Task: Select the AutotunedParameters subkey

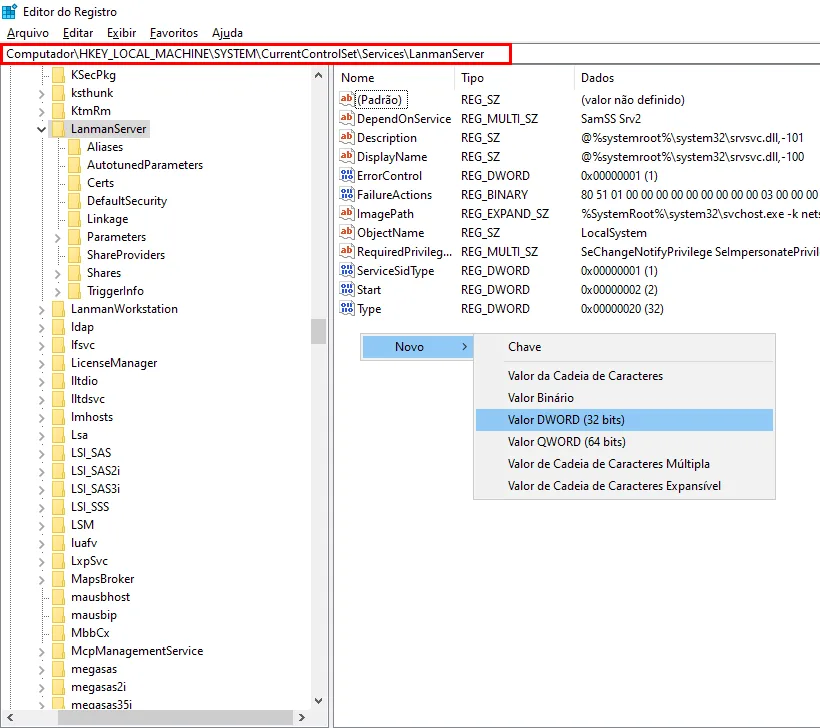Action: click(x=145, y=165)
